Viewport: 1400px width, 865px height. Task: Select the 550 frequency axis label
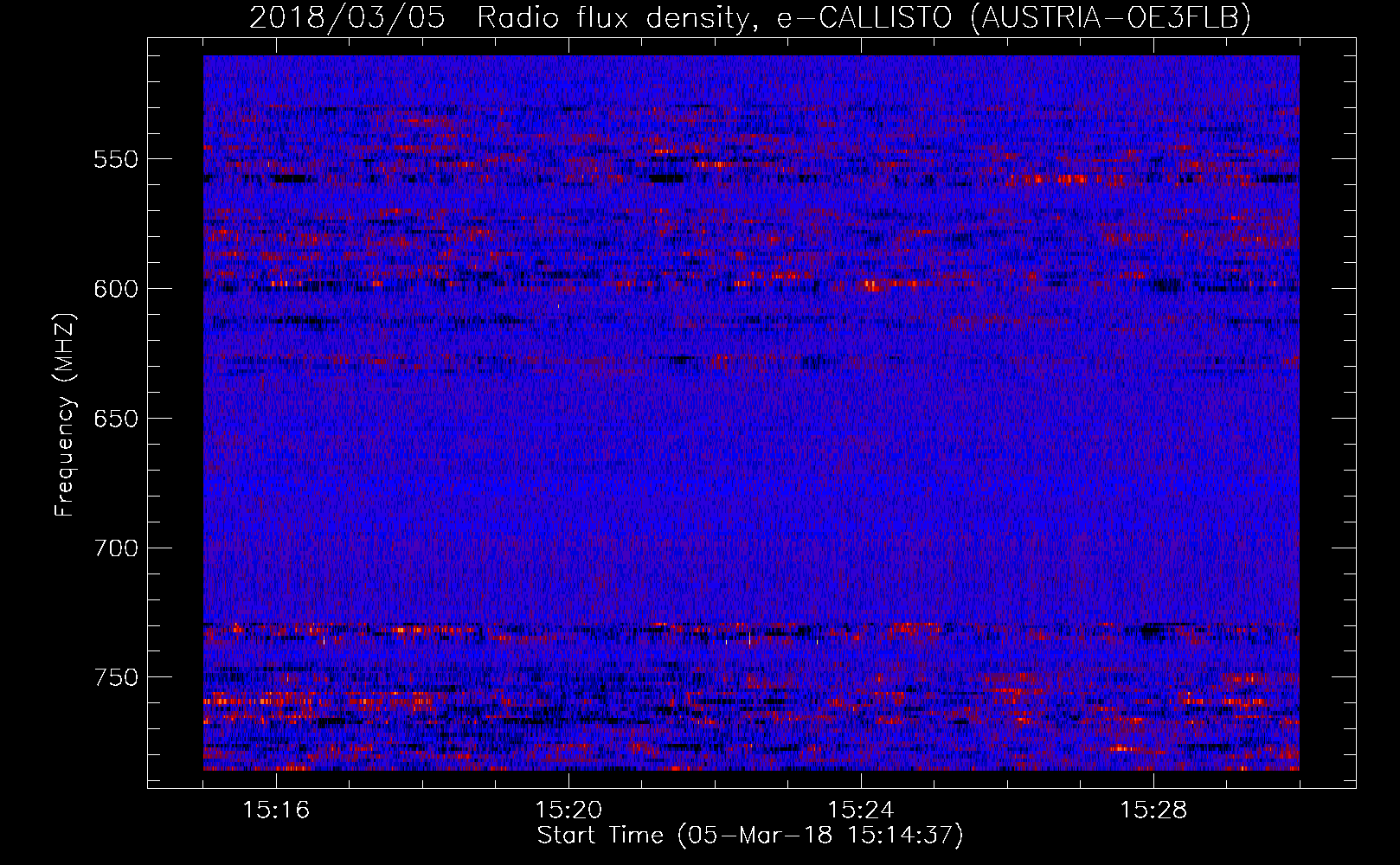(116, 159)
